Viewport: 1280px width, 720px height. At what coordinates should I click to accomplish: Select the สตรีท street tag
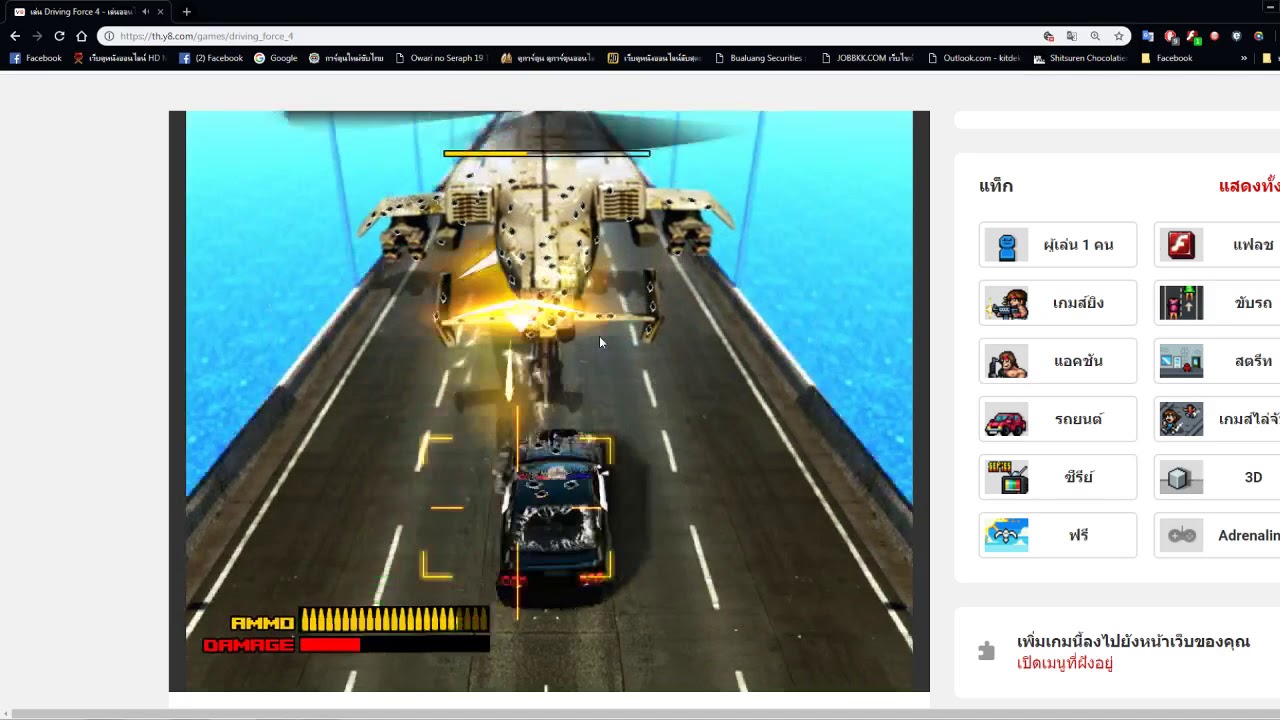coord(1217,361)
